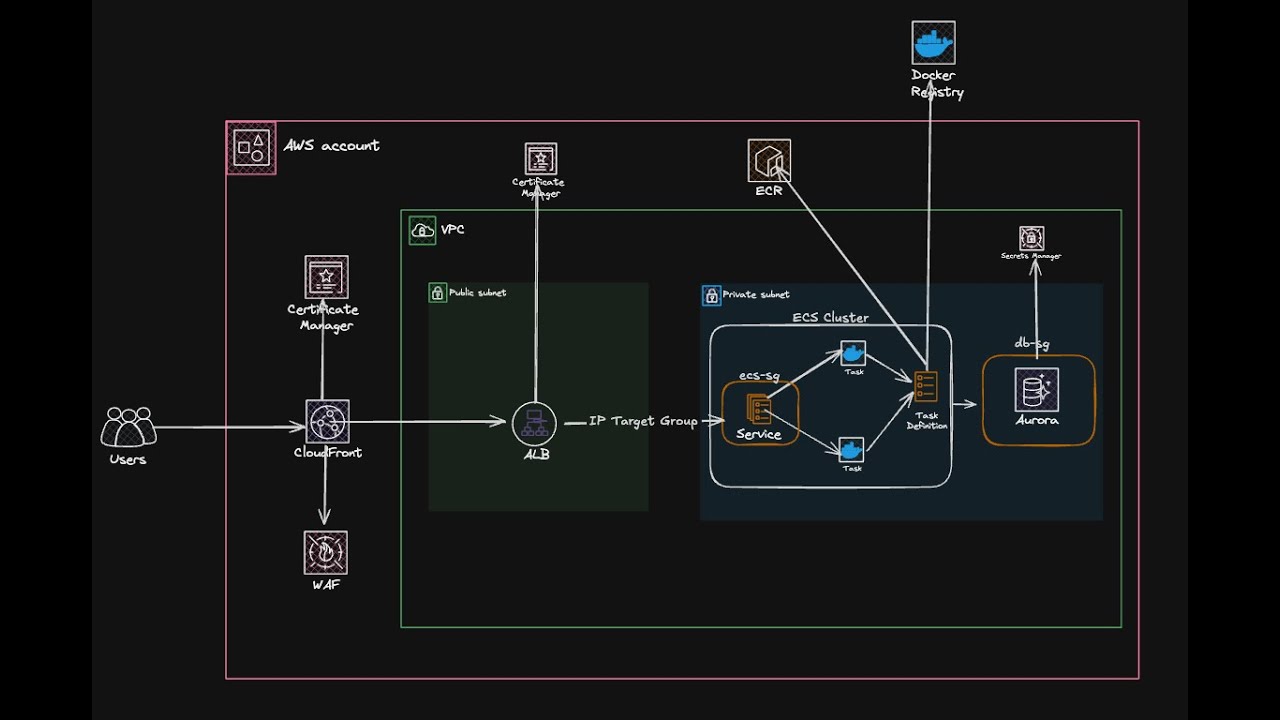Click the Docker Registry whale icon
Image resolution: width=1280 pixels, height=720 pixels.
(x=933, y=43)
